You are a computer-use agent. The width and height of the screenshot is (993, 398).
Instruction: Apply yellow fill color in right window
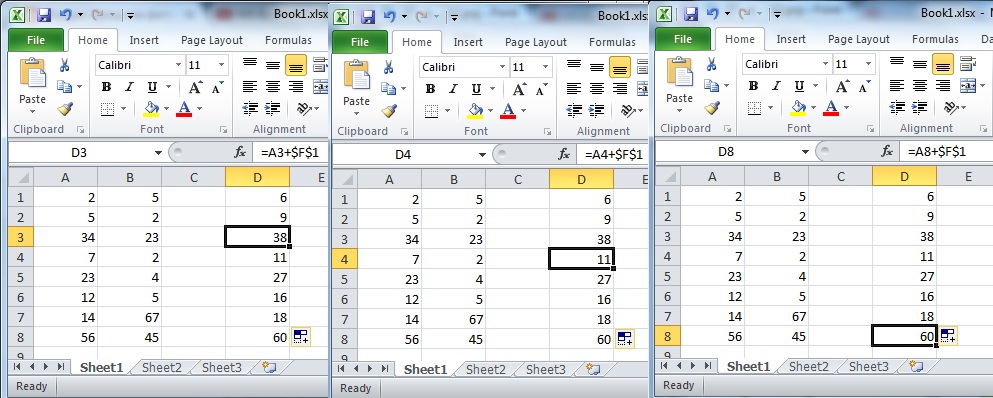(x=798, y=108)
